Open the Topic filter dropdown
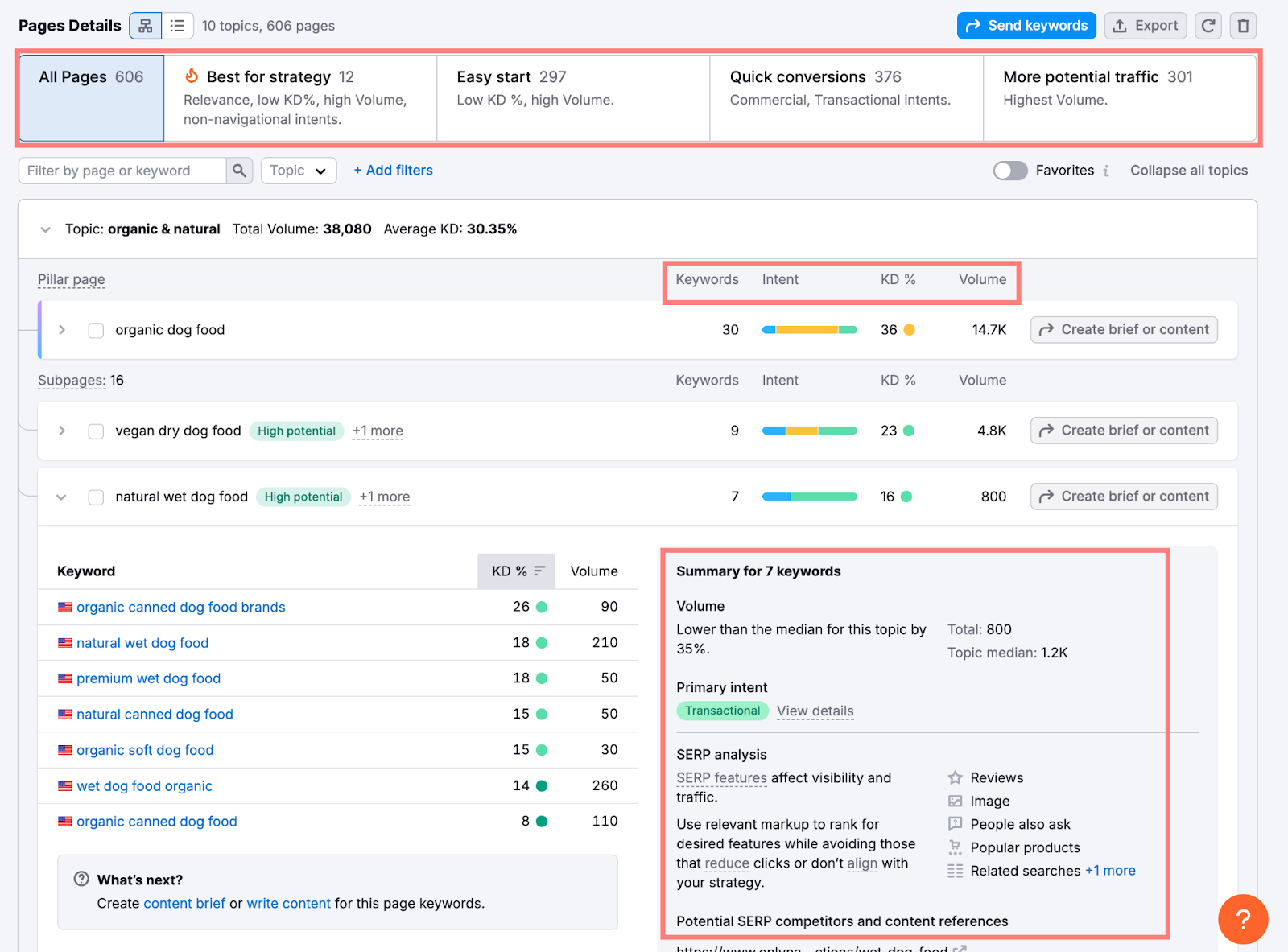Image resolution: width=1288 pixels, height=952 pixels. [x=298, y=171]
